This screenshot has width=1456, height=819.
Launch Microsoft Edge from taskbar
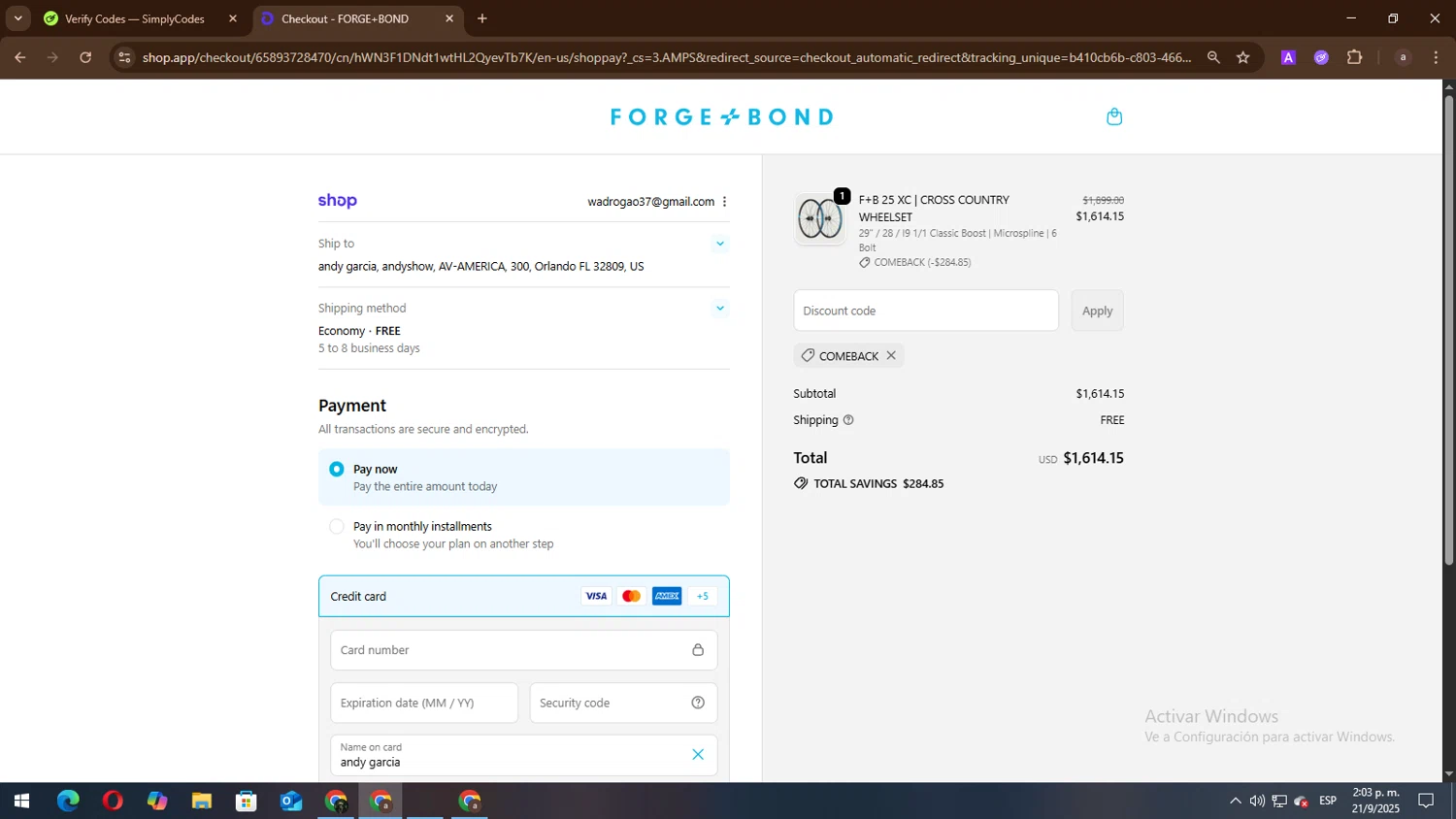click(x=68, y=802)
